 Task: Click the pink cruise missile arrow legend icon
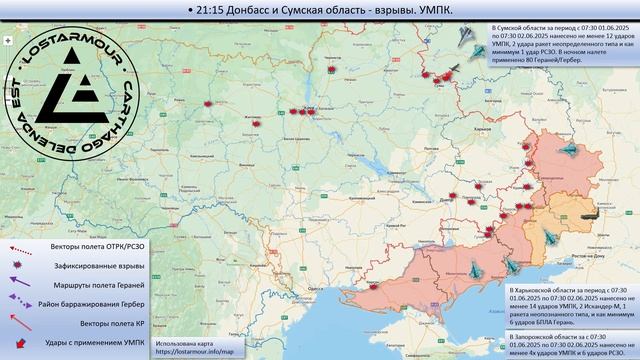coord(20,322)
